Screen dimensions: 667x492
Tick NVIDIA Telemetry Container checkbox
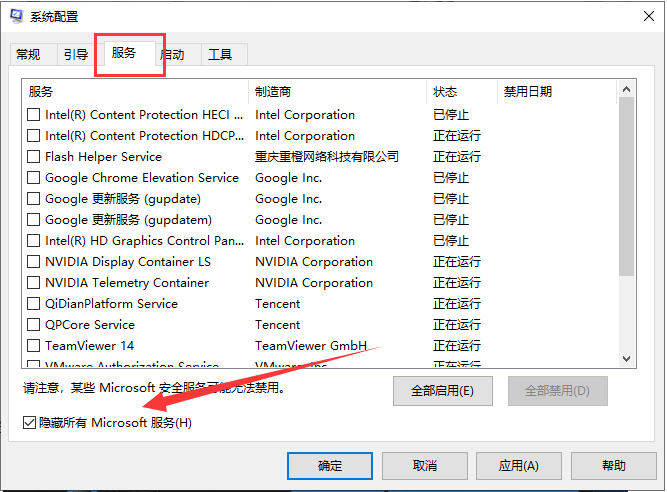point(34,283)
